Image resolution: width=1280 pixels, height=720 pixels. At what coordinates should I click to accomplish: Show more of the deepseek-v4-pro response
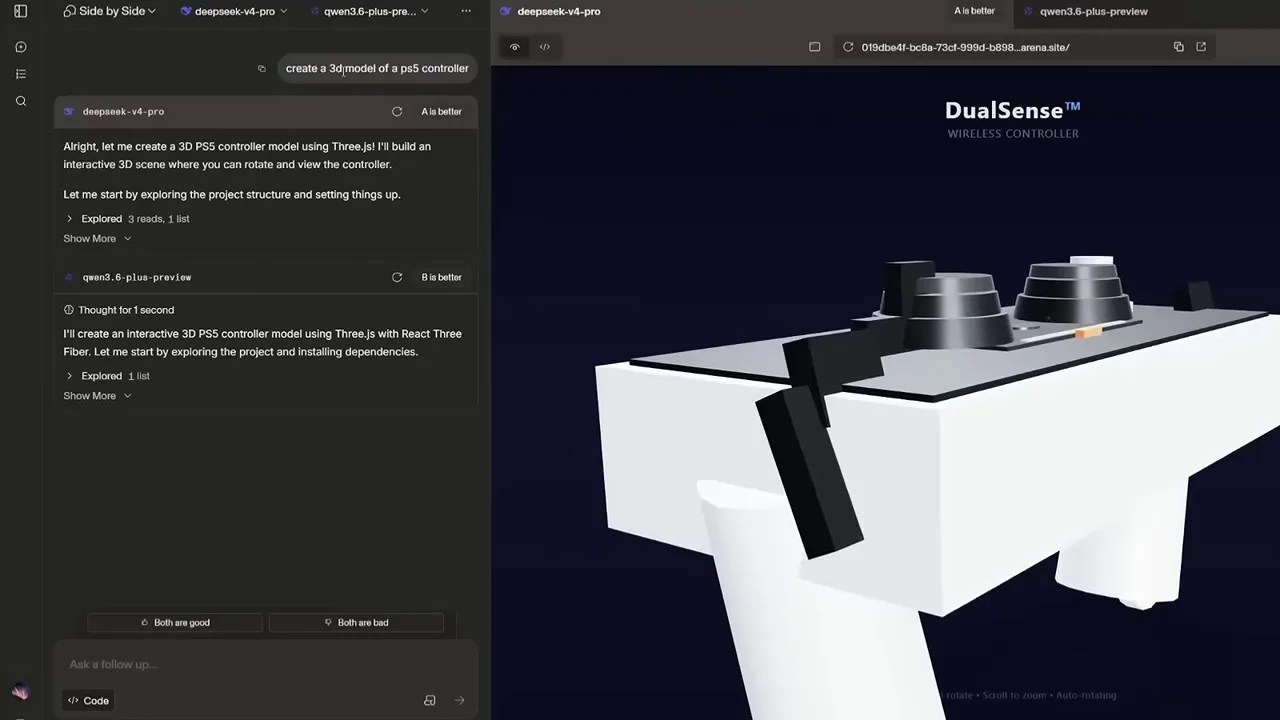point(97,239)
